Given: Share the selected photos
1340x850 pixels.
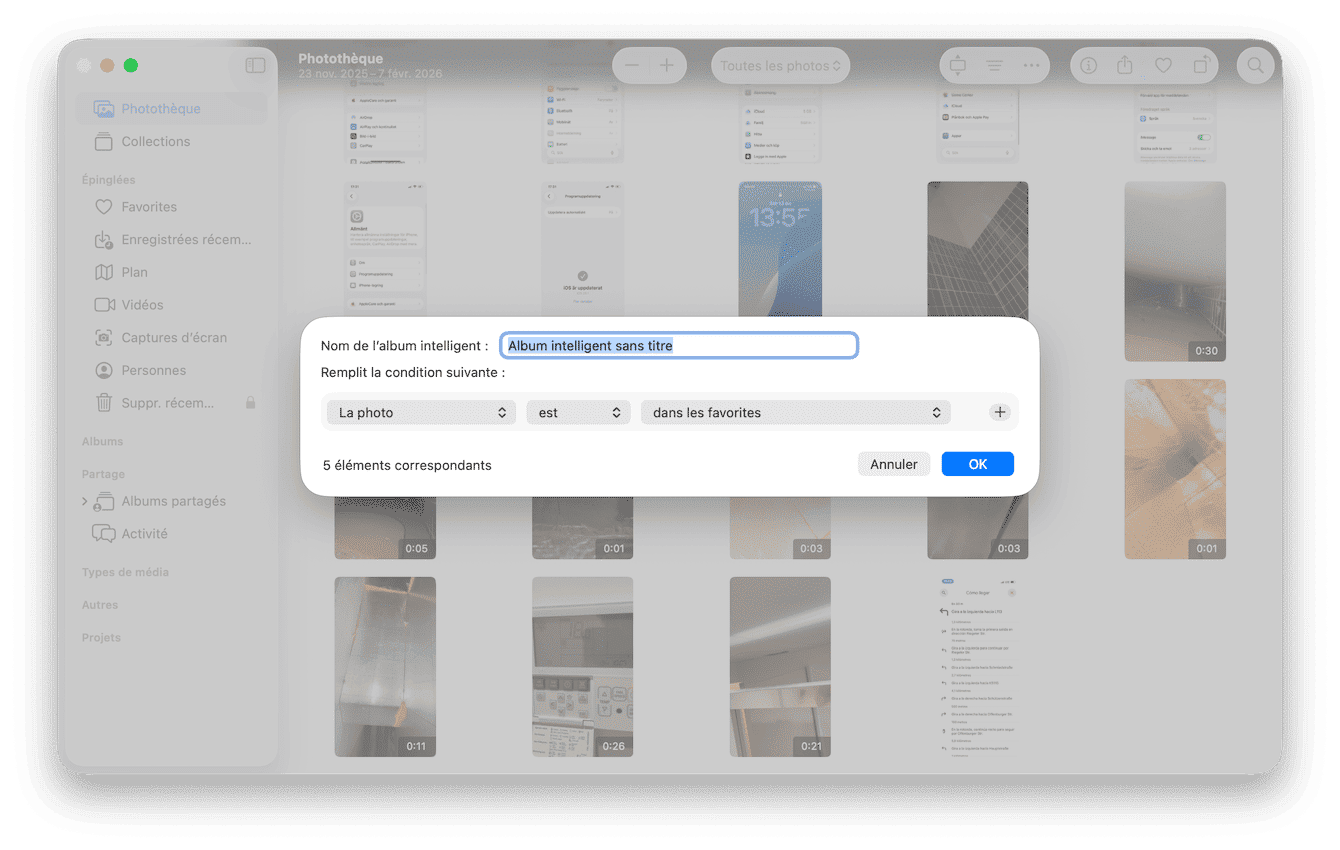Looking at the screenshot, I should tap(1124, 65).
